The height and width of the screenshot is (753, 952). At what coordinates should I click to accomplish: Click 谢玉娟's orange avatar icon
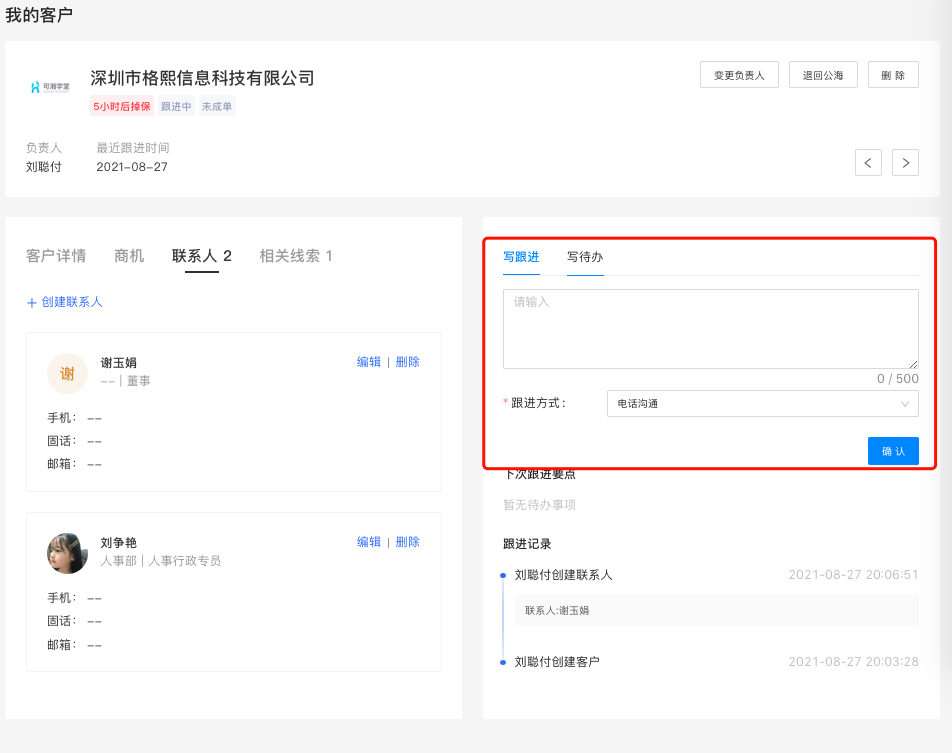coord(67,374)
